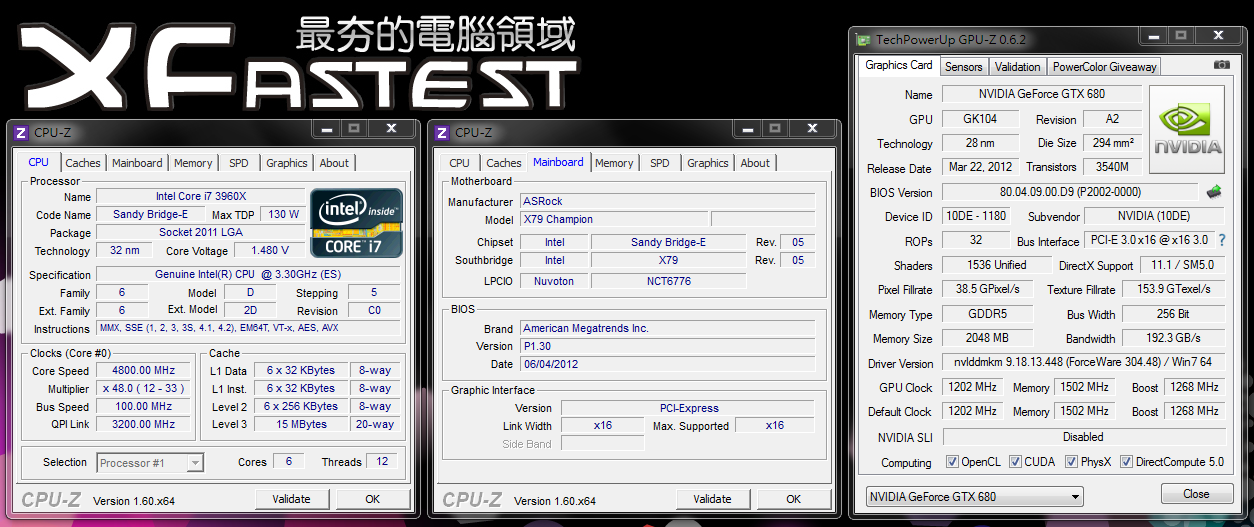This screenshot has height=527, width=1254.
Task: Click OK in the left CPU-Z window
Action: tap(372, 499)
